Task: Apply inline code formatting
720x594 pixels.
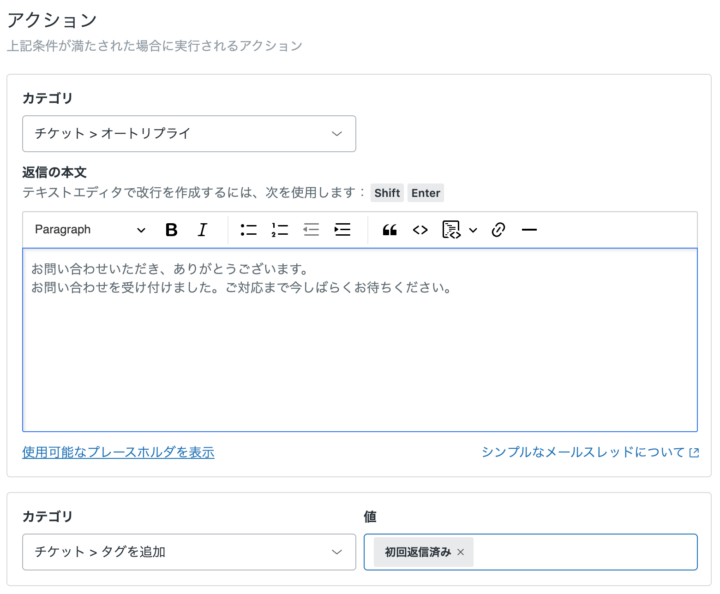Action: tap(420, 230)
